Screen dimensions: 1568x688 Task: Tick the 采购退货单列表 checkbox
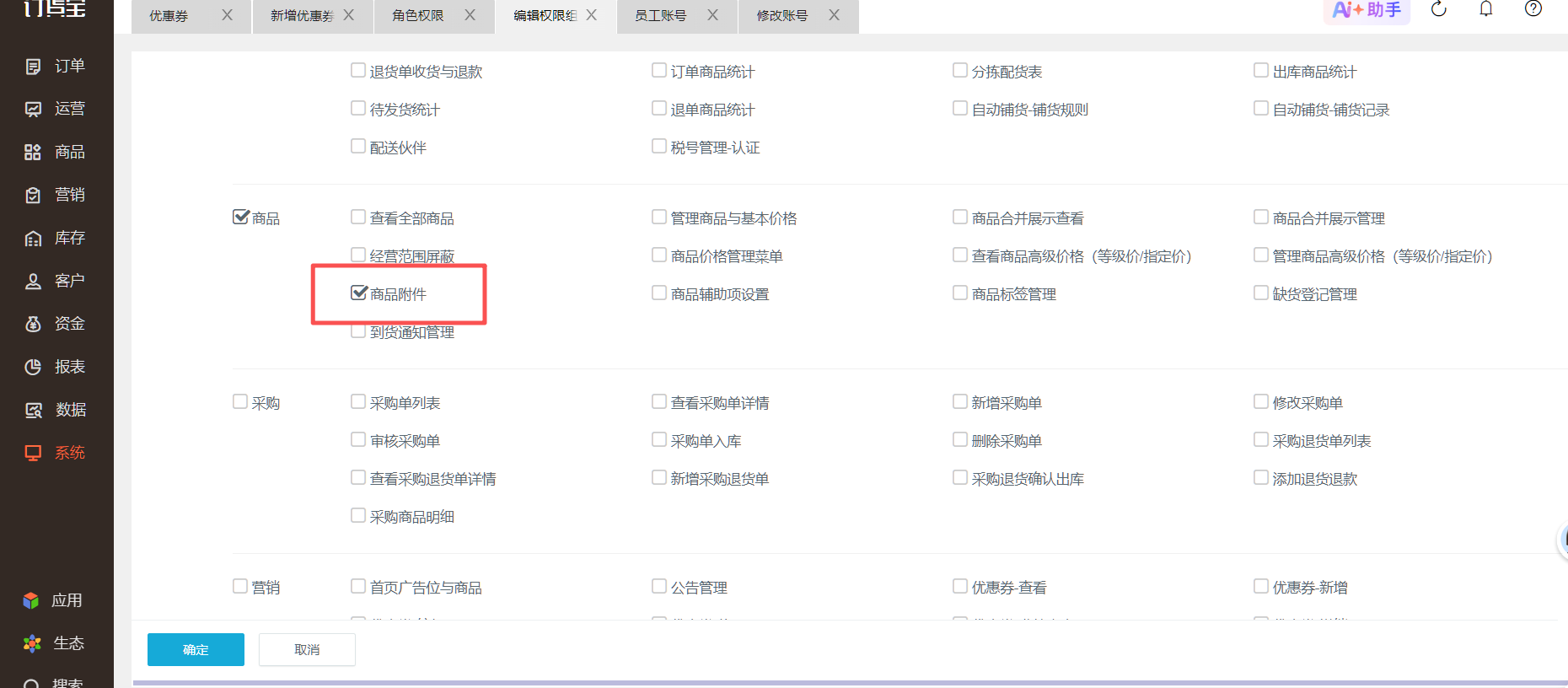pyautogui.click(x=1261, y=440)
